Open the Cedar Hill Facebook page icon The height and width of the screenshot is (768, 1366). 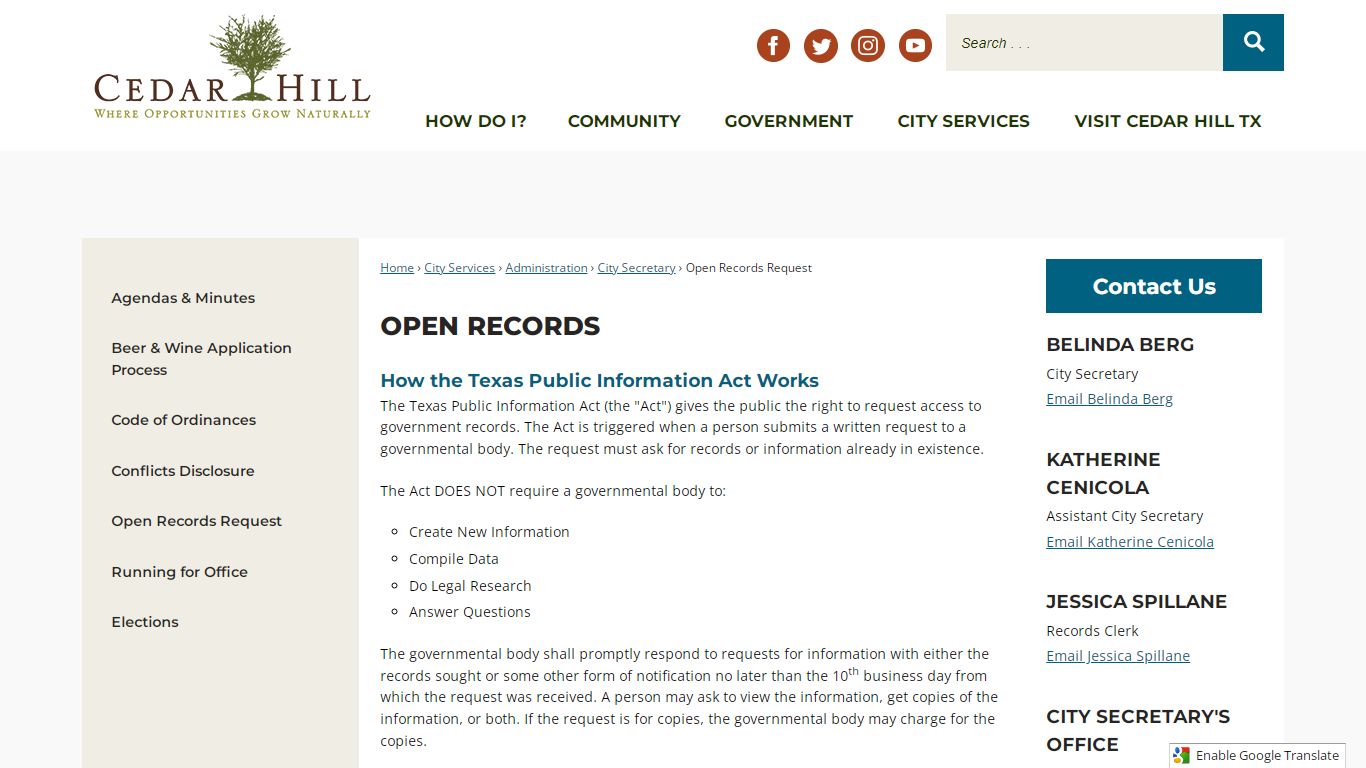(x=773, y=45)
